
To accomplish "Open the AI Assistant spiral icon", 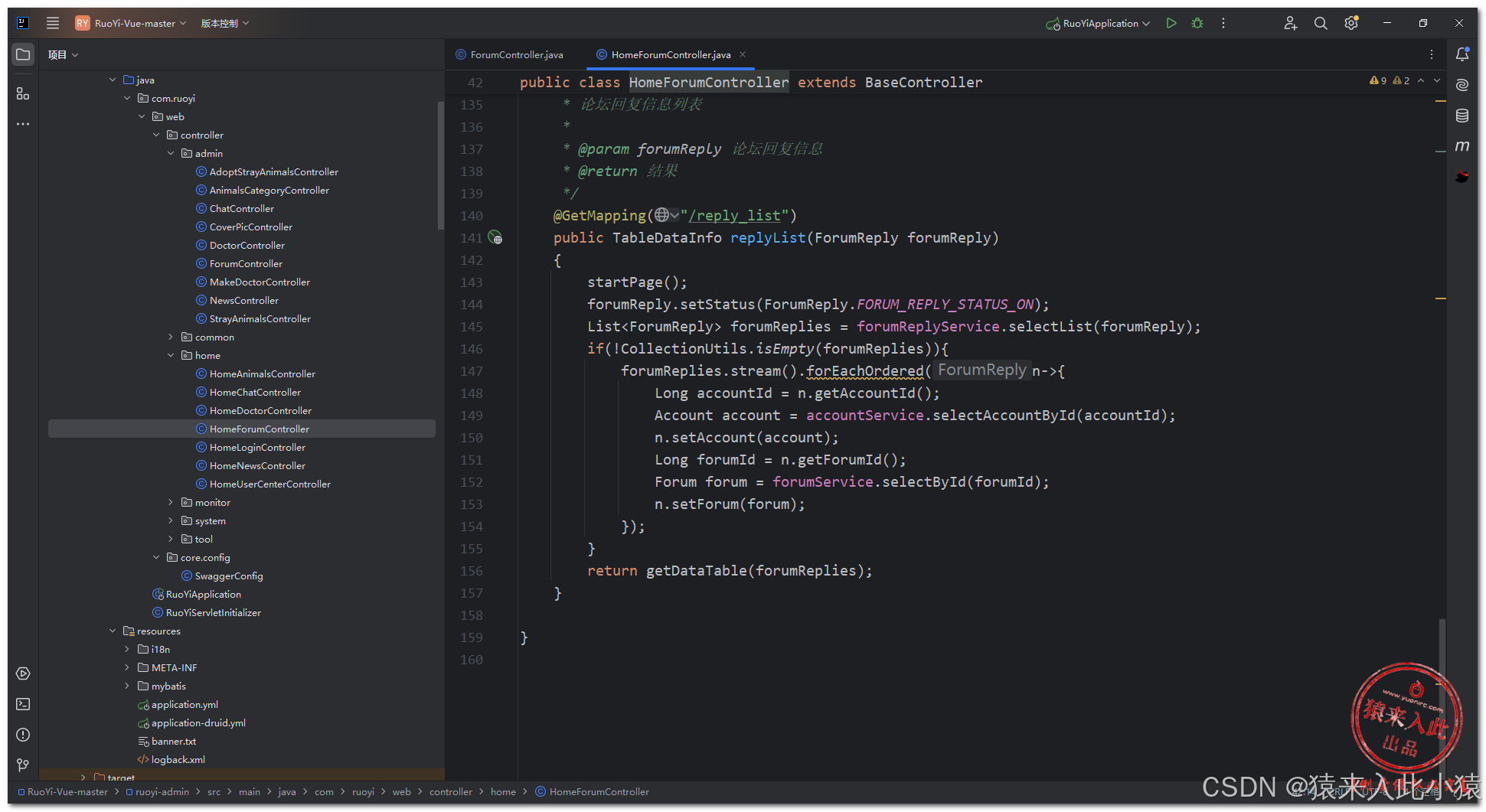I will (x=1462, y=85).
